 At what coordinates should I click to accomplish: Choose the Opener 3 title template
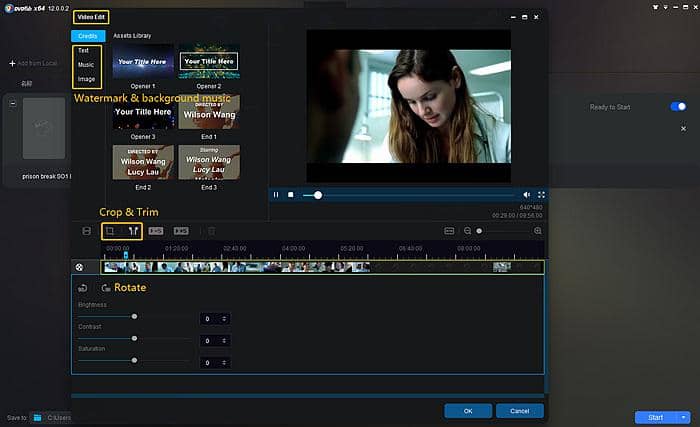(143, 112)
